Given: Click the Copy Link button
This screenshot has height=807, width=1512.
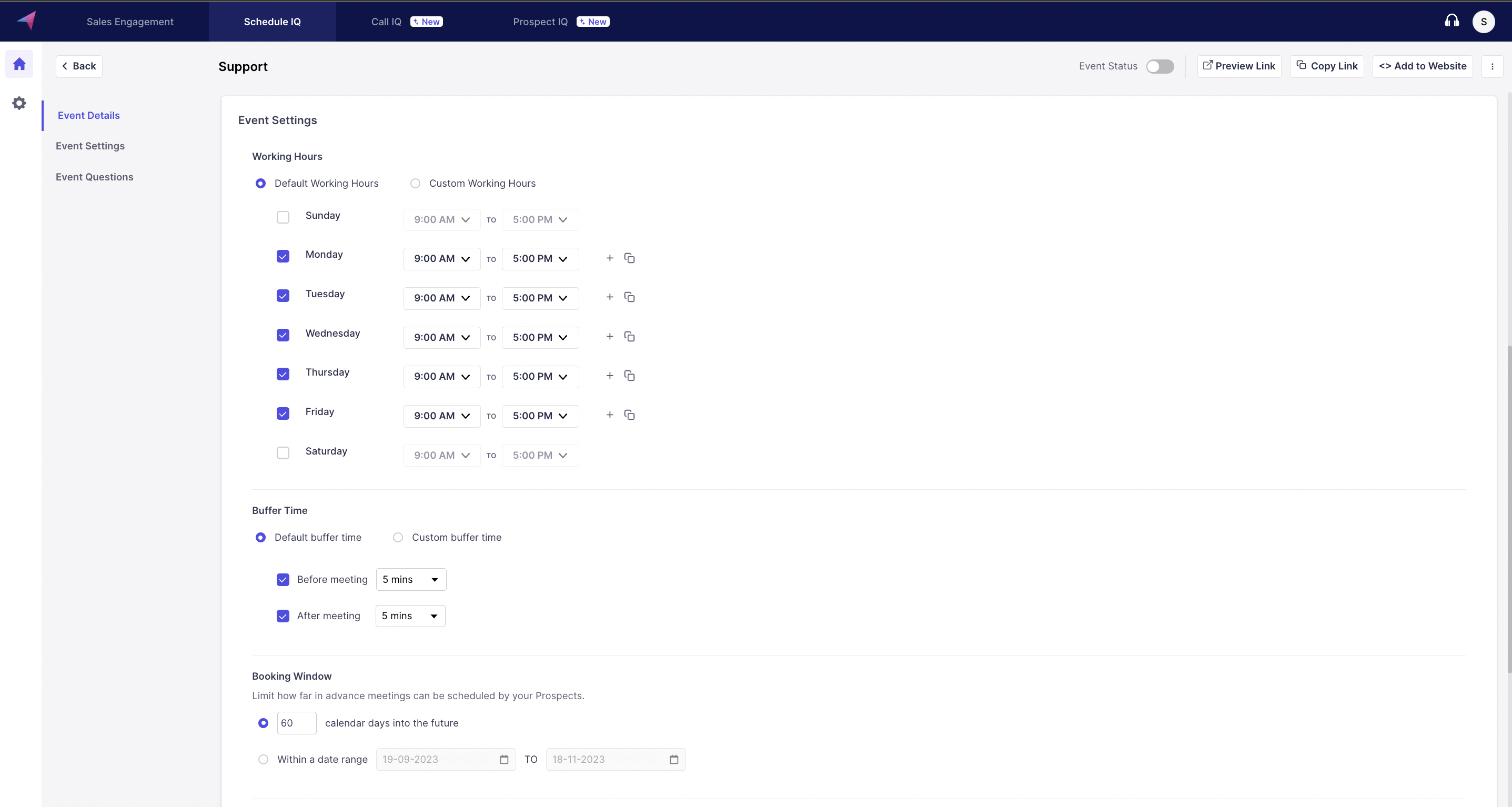Looking at the screenshot, I should (x=1326, y=66).
